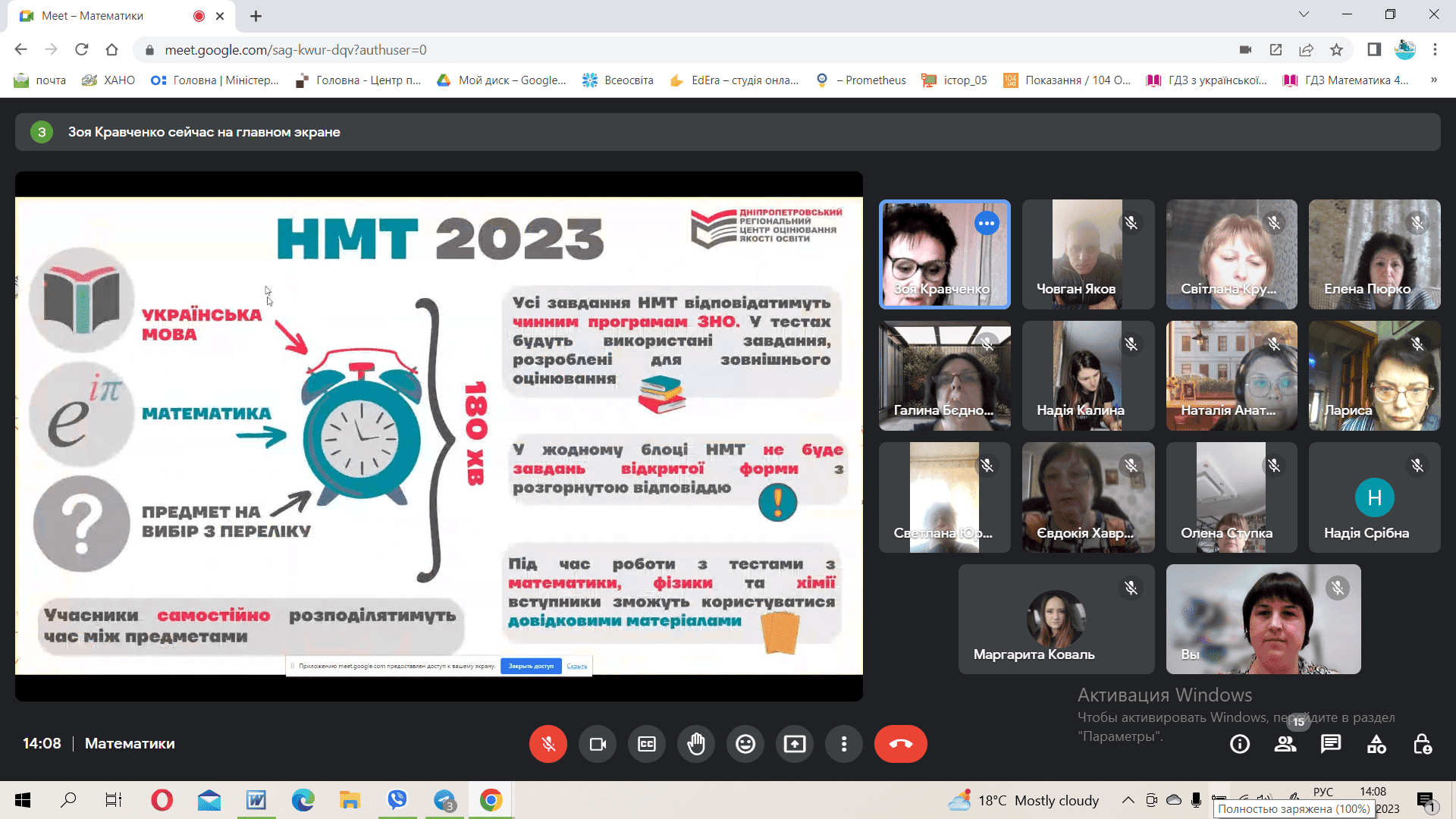Select the Надія Срібна participant tile

pos(1374,497)
